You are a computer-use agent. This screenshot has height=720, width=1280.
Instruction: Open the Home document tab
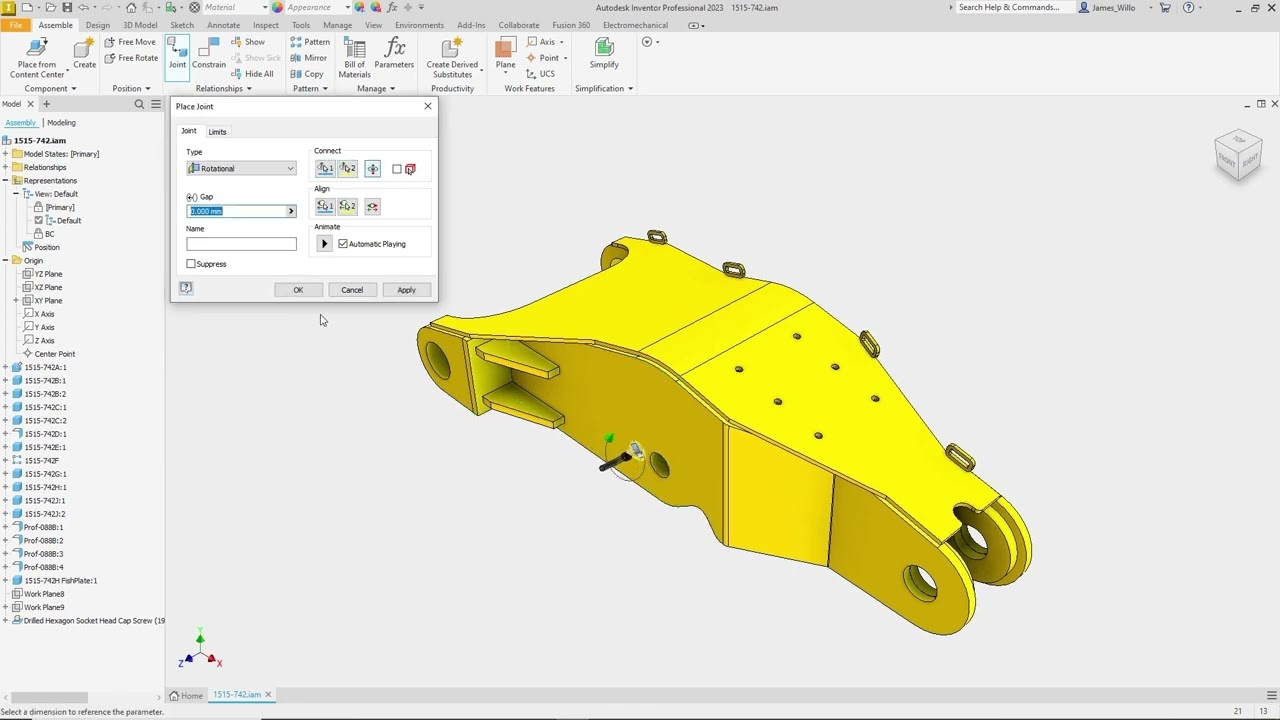(x=186, y=695)
